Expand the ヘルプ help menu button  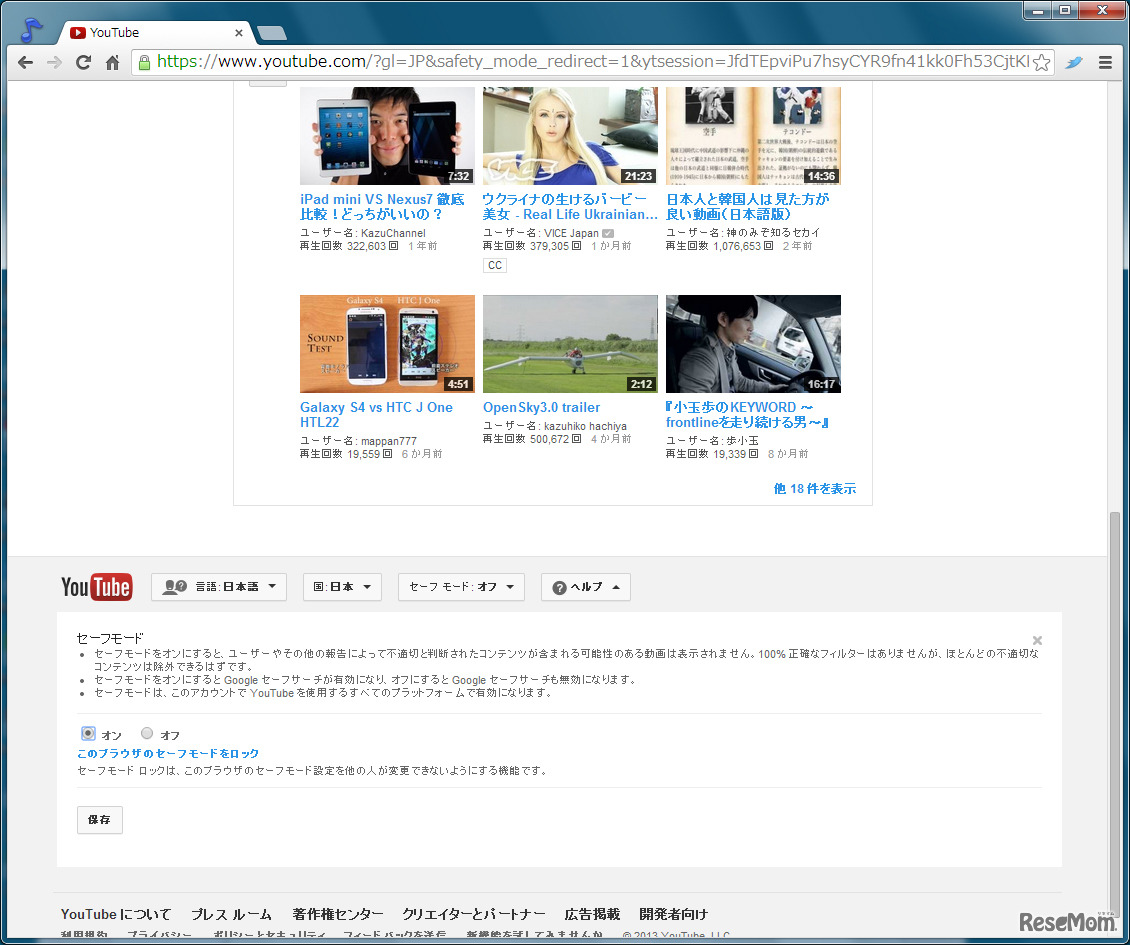(586, 587)
